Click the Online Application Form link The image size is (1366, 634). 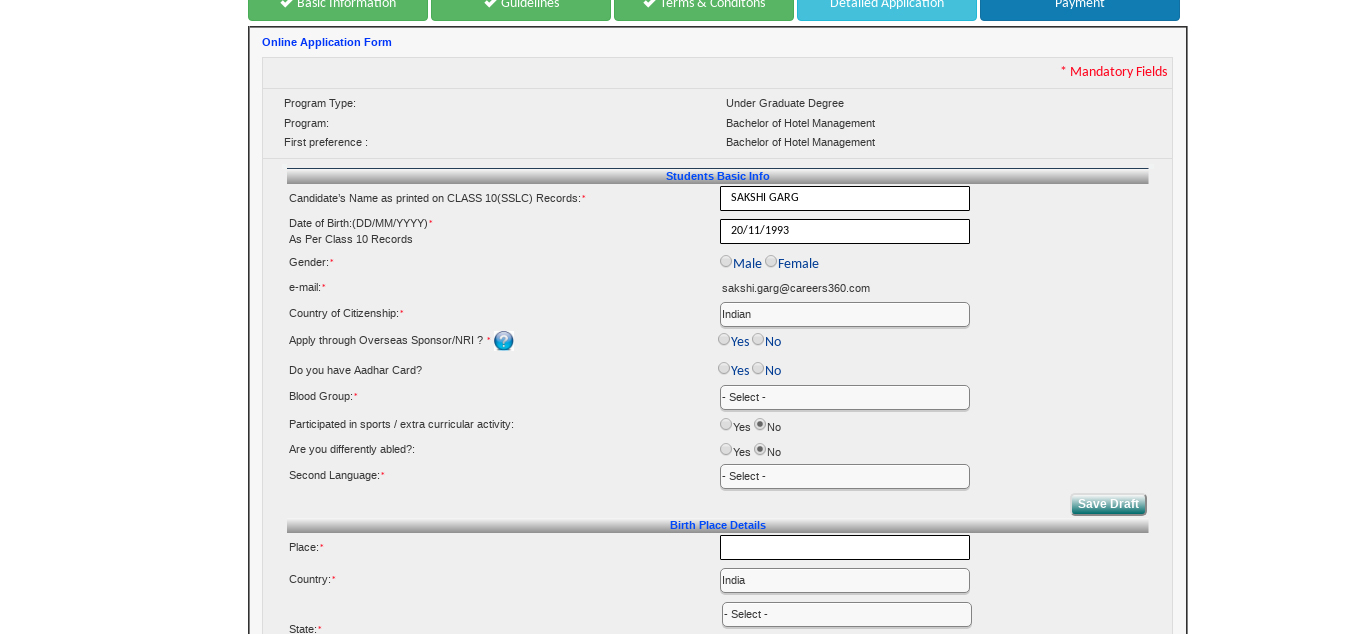(x=326, y=42)
